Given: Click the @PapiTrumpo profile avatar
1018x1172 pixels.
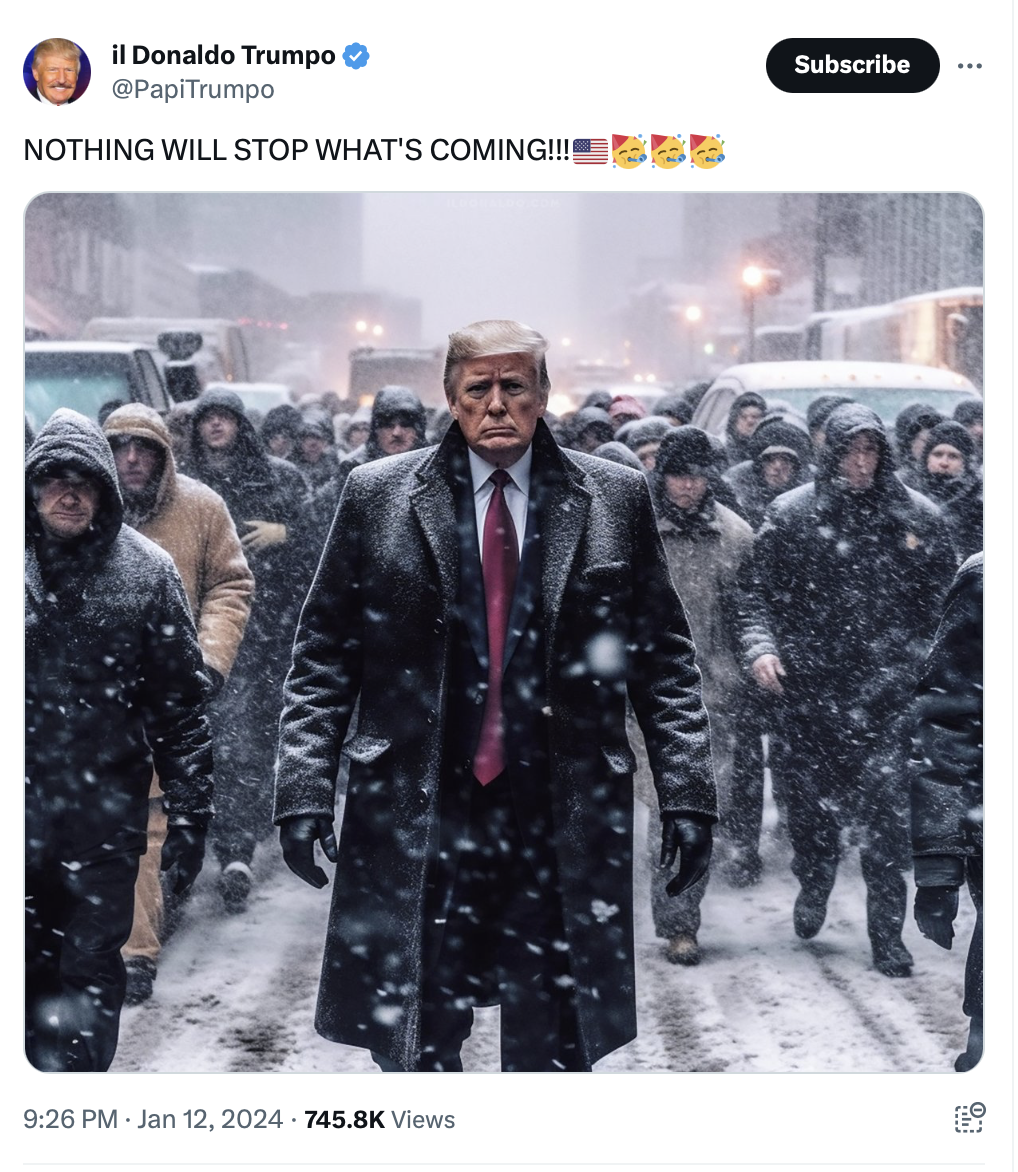Looking at the screenshot, I should coord(57,72).
